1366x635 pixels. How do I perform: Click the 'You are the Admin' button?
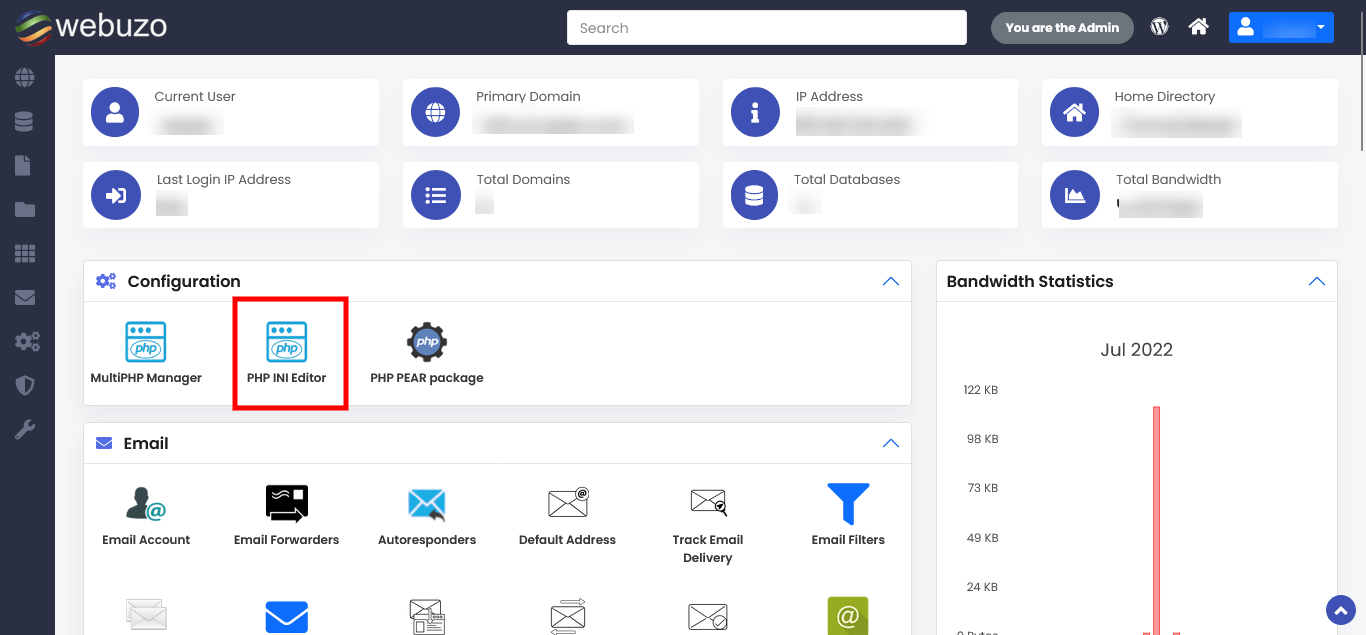point(1062,28)
